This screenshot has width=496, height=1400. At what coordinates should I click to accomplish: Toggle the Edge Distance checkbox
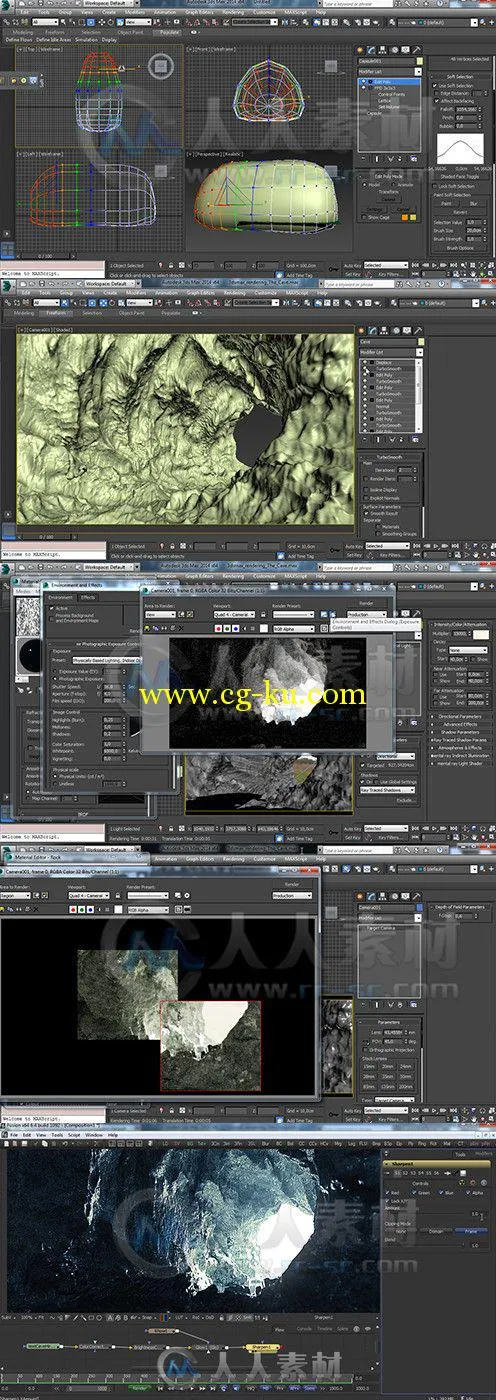point(436,93)
